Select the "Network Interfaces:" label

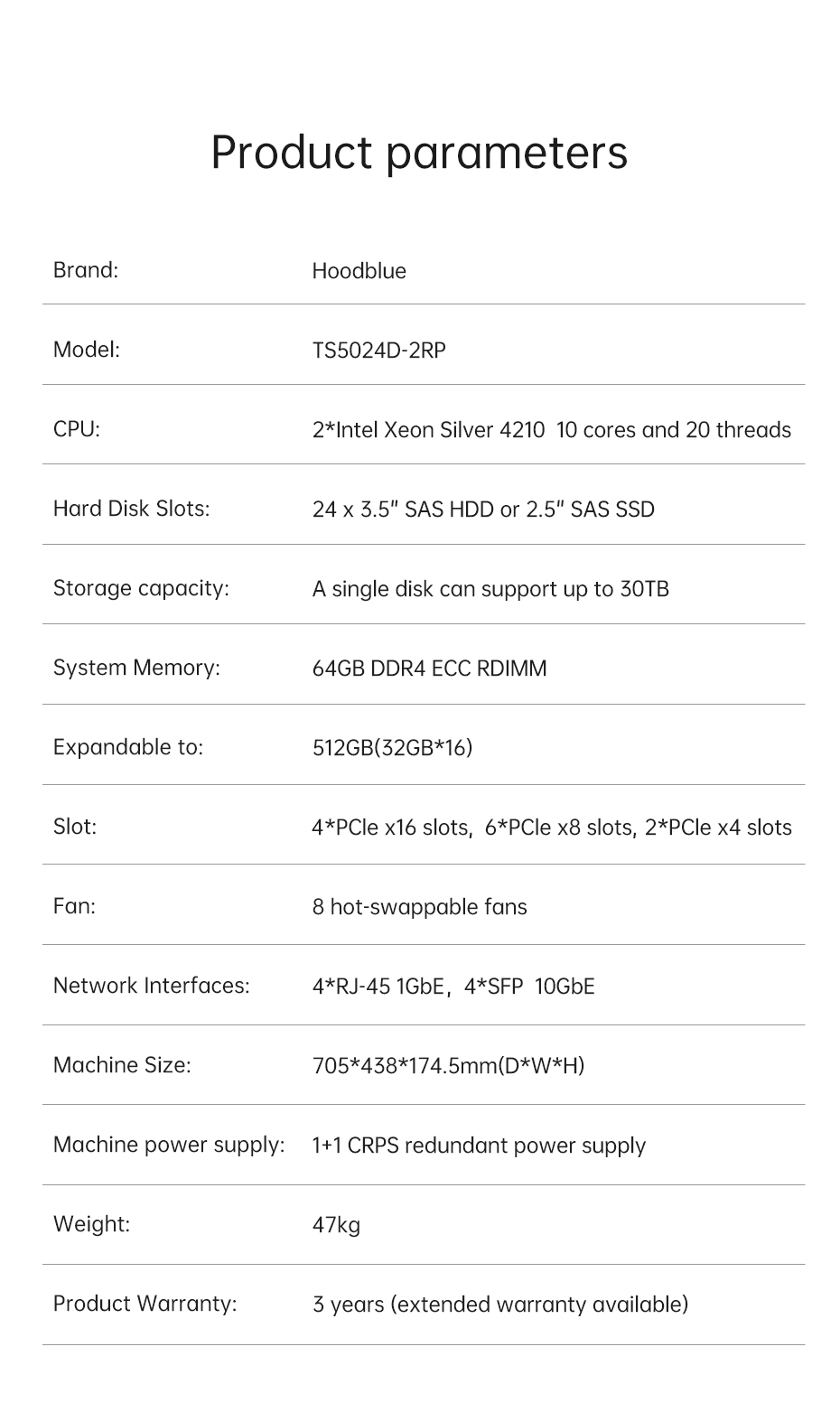151,986
